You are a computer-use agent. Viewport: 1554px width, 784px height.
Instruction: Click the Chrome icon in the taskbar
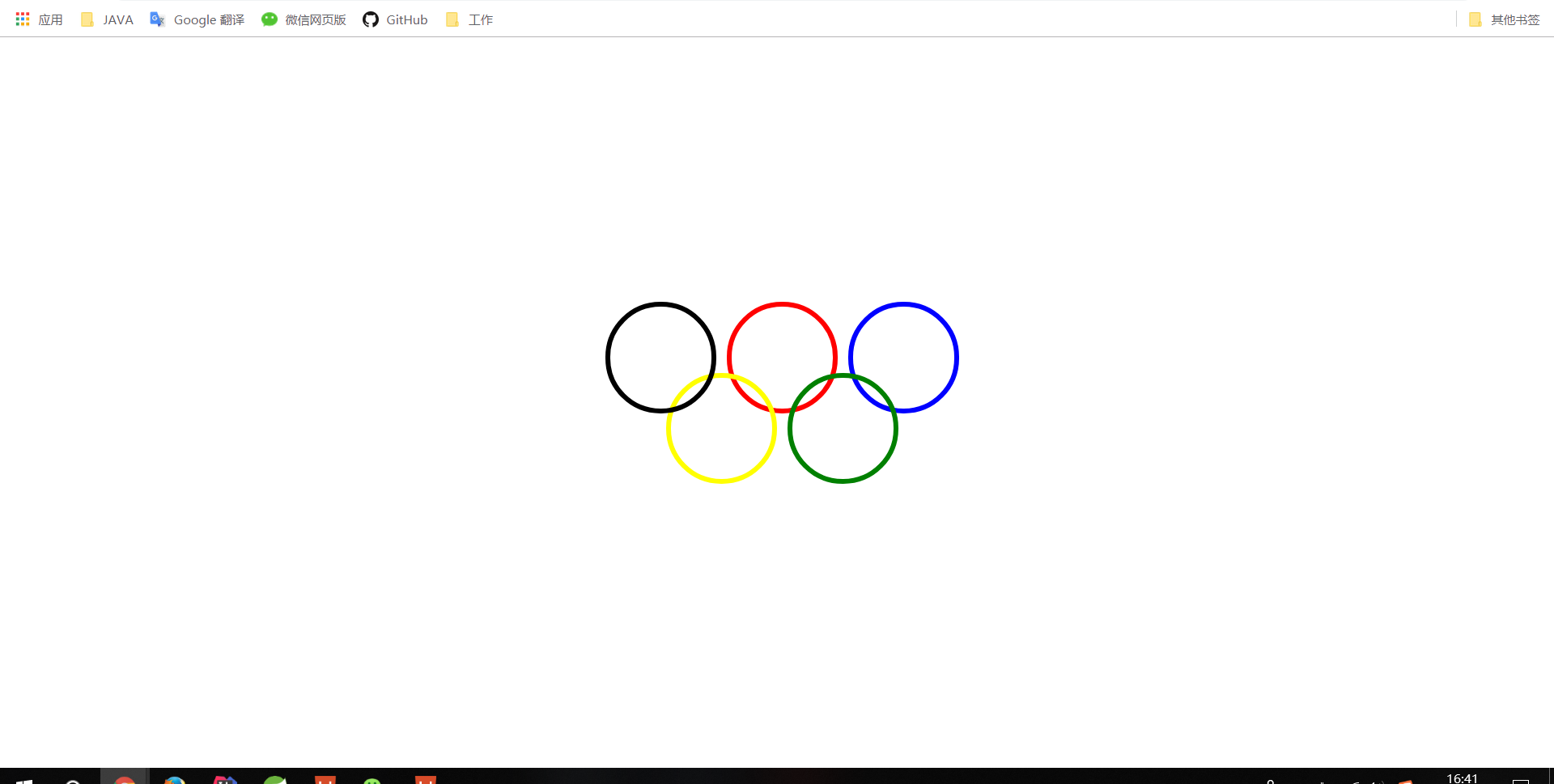tap(125, 779)
